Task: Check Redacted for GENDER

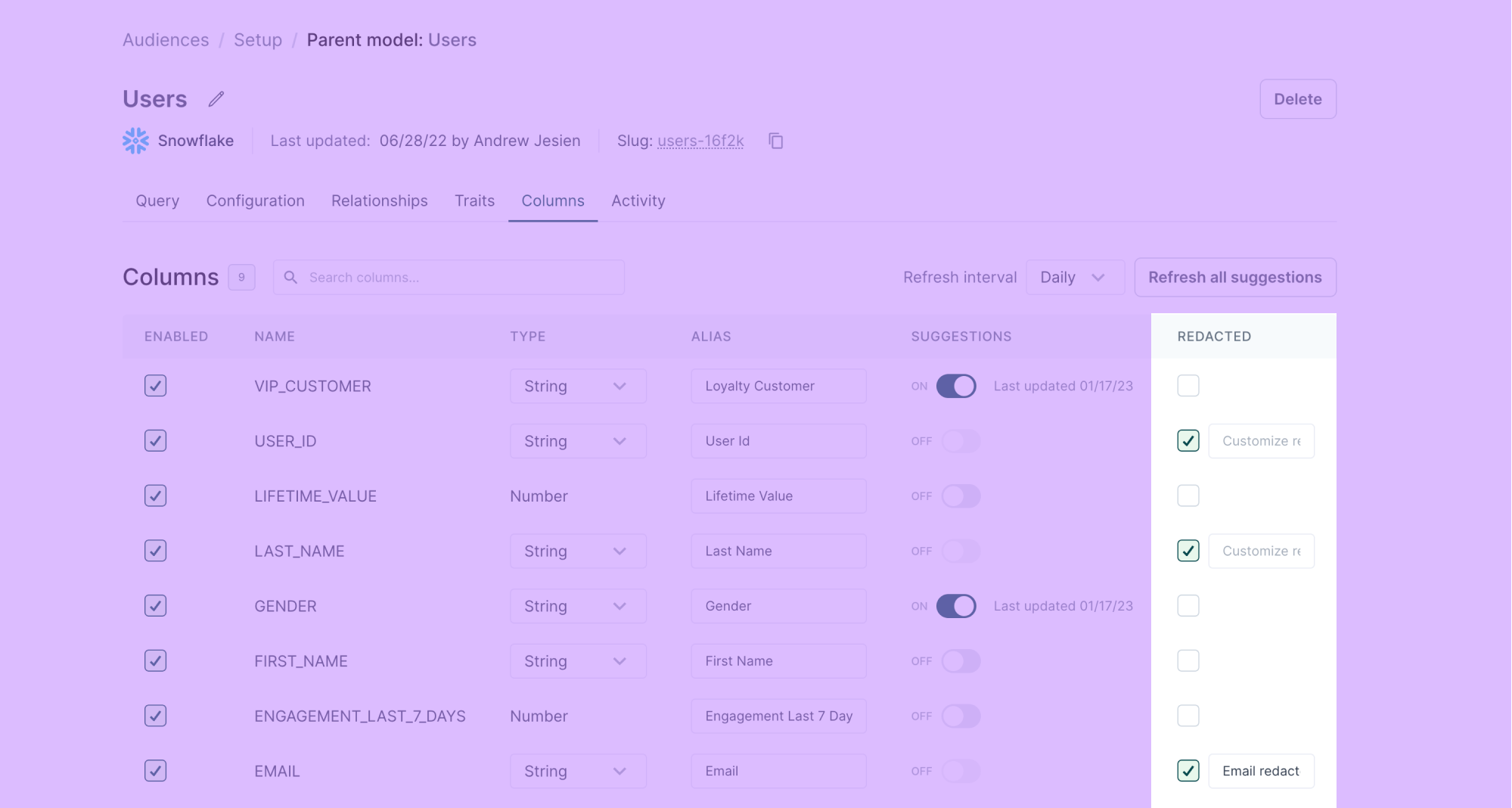Action: (1188, 606)
